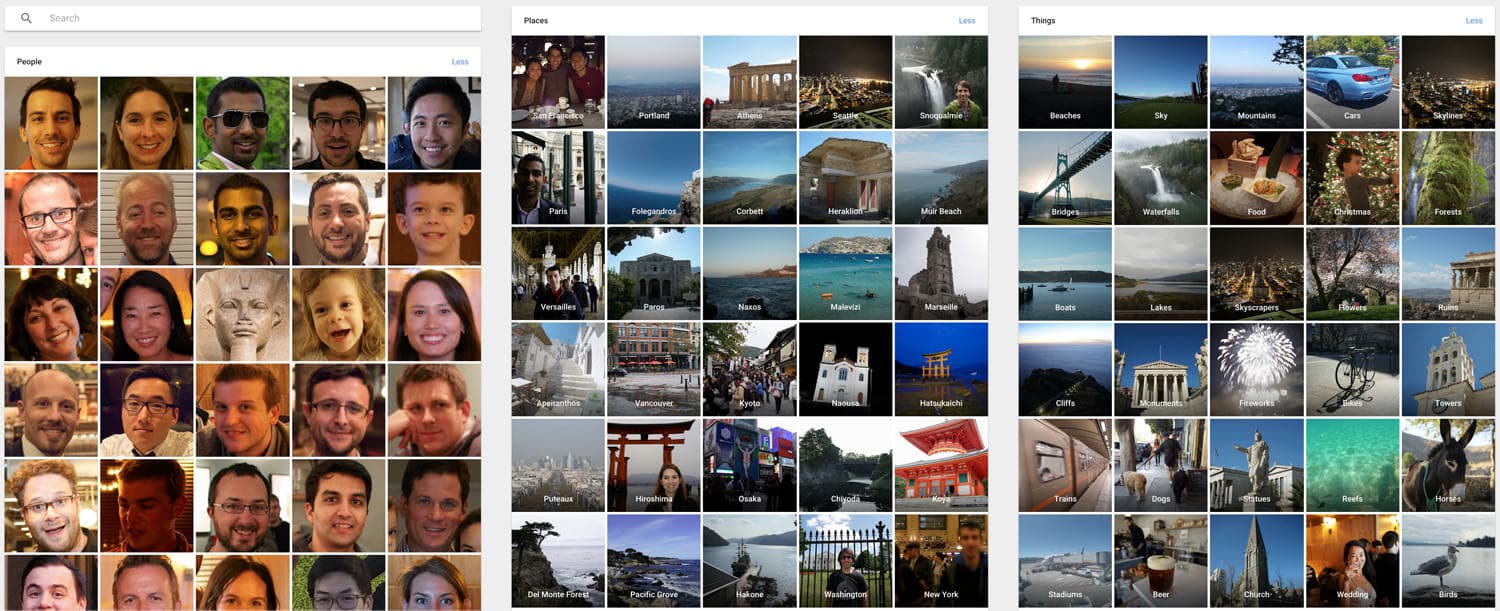The image size is (1500, 611).
Task: Select the Folegandros thumbnail
Action: coord(654,178)
